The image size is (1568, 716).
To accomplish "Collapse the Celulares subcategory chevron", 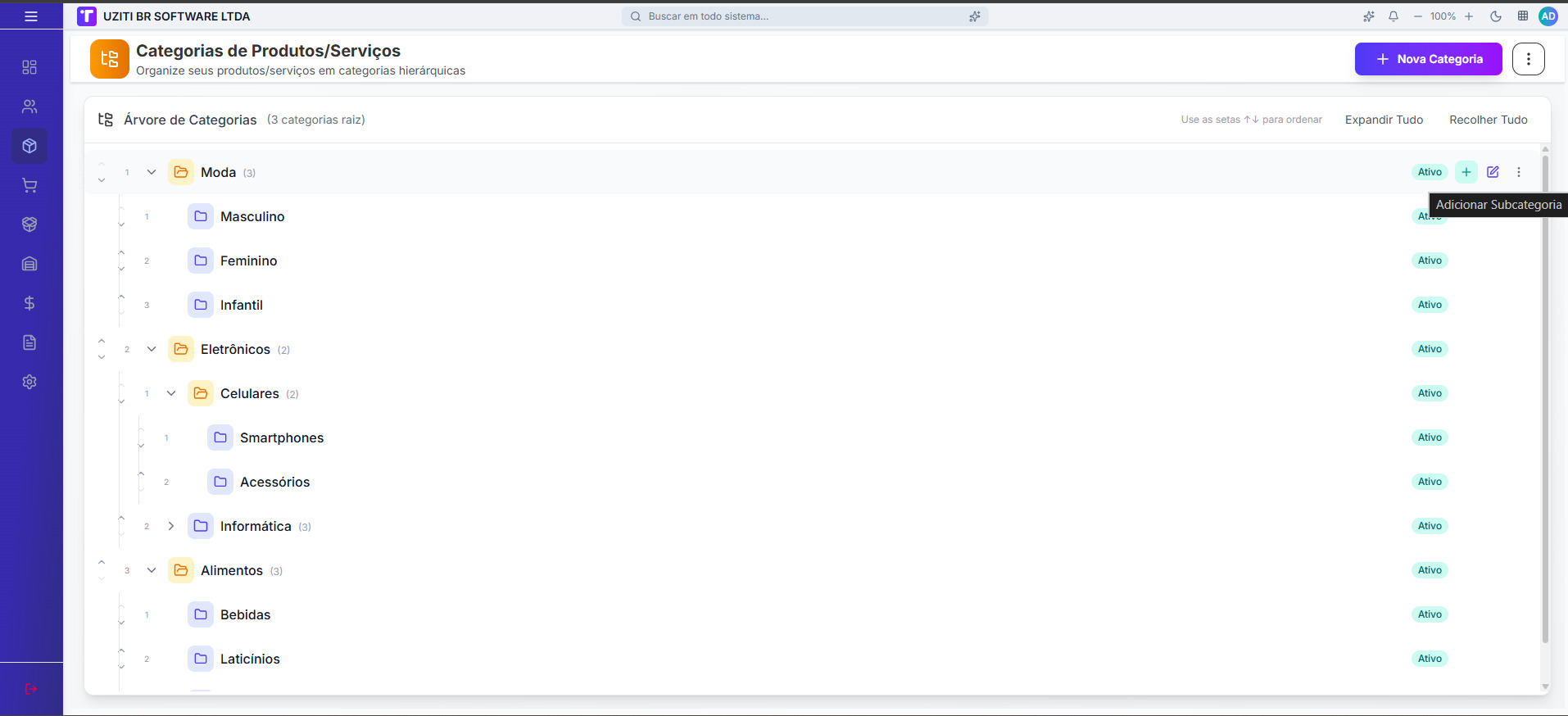I will 171,393.
